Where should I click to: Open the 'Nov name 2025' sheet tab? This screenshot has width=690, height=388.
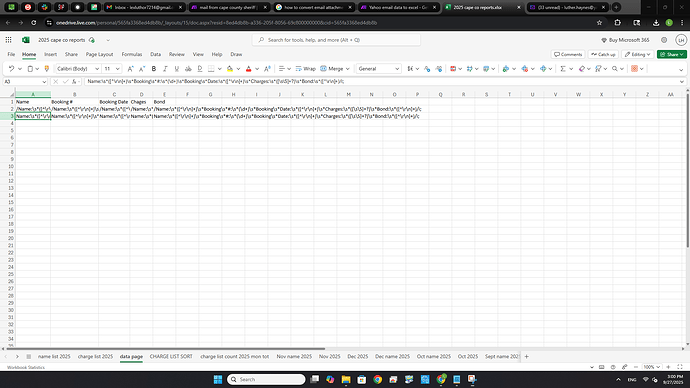(x=294, y=356)
